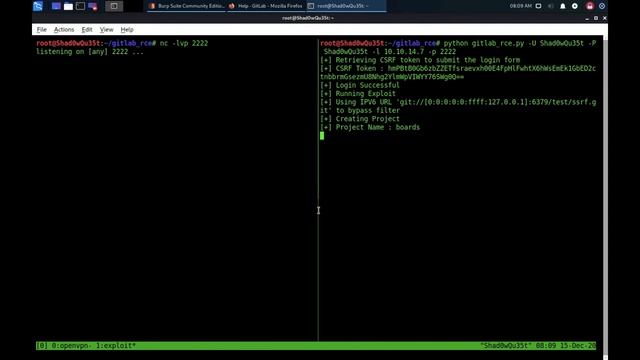Click the 'python gitlab_rce.py' command line
The height and width of the screenshot is (360, 640).
click(x=458, y=47)
